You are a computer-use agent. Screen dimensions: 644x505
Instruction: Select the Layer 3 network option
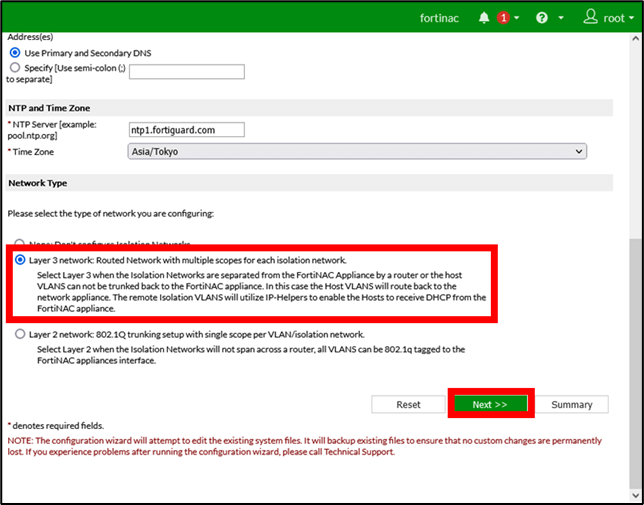click(19, 260)
